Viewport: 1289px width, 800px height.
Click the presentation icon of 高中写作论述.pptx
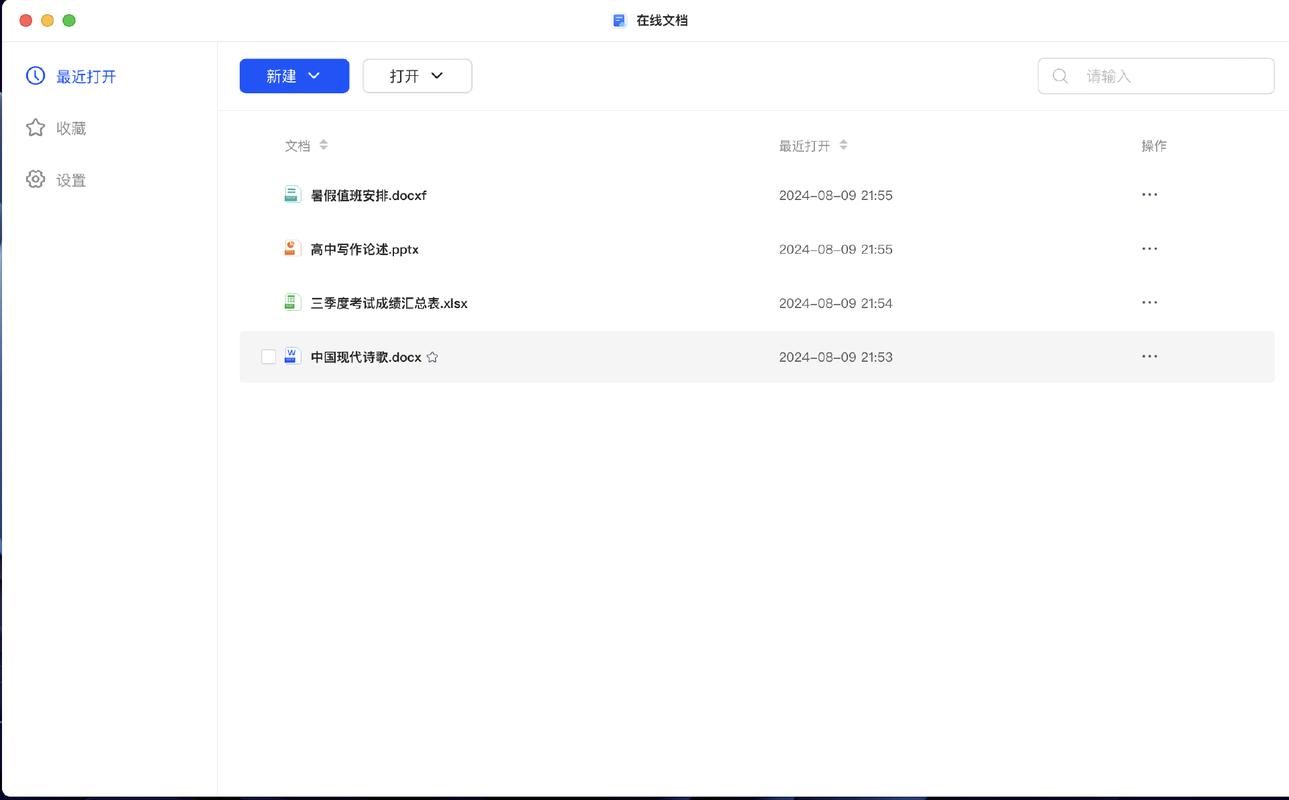coord(292,248)
